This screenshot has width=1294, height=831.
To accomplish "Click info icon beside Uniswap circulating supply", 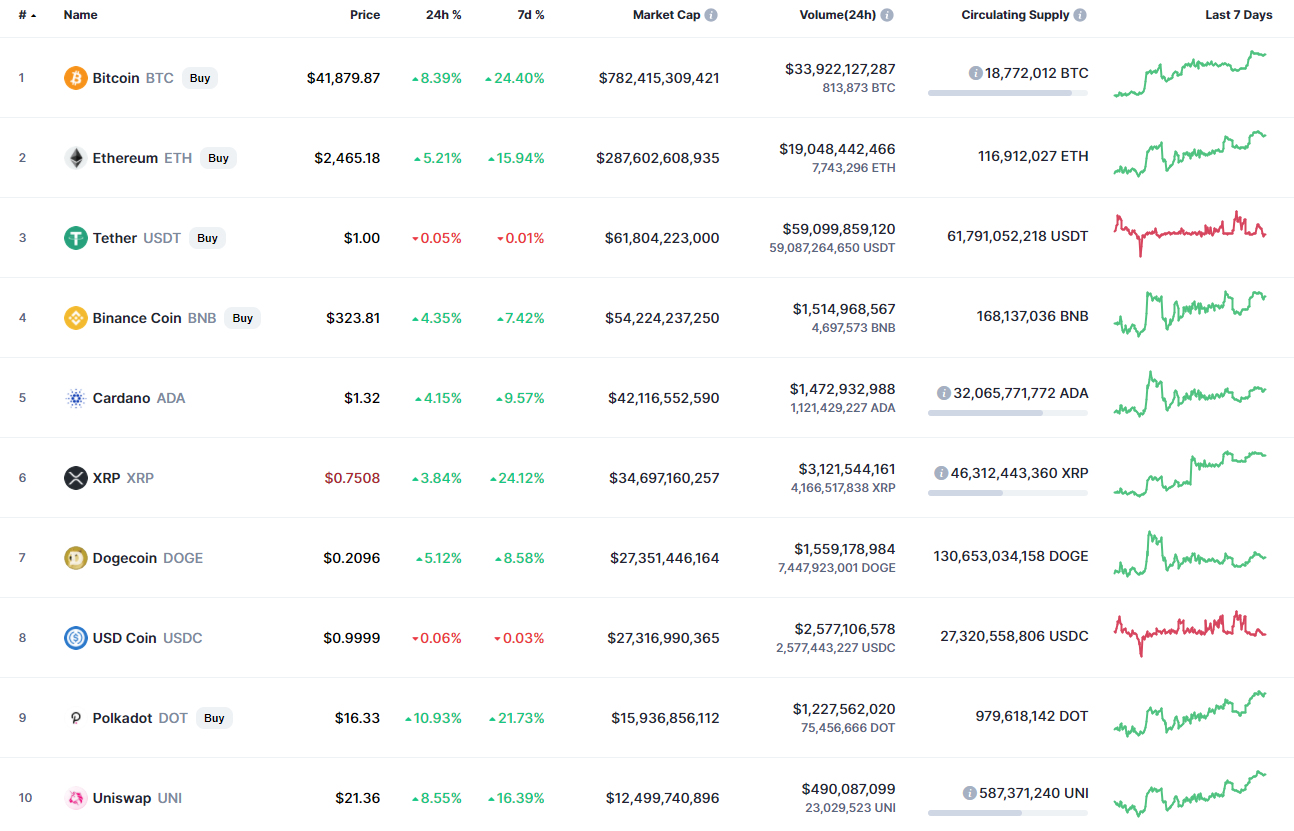I will point(969,793).
